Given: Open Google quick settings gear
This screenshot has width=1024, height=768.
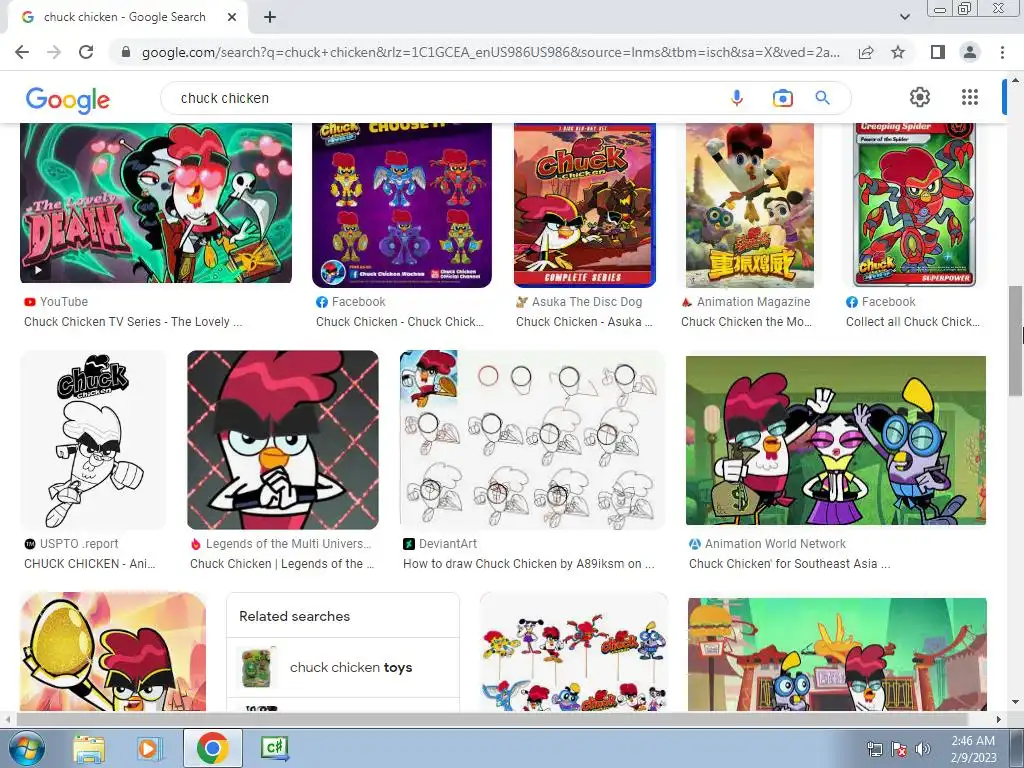Looking at the screenshot, I should coord(920,97).
